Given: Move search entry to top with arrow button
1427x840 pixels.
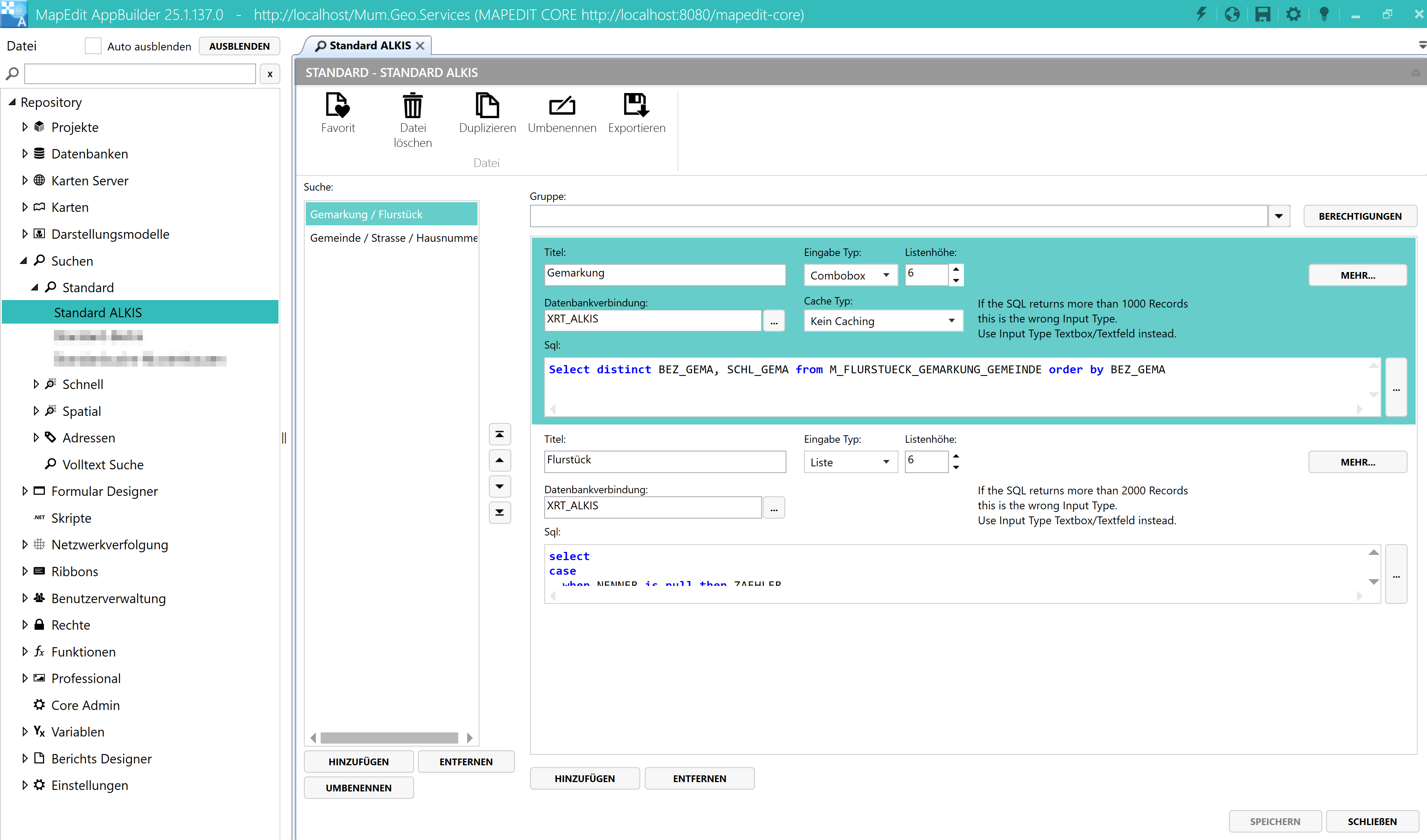Looking at the screenshot, I should point(499,434).
